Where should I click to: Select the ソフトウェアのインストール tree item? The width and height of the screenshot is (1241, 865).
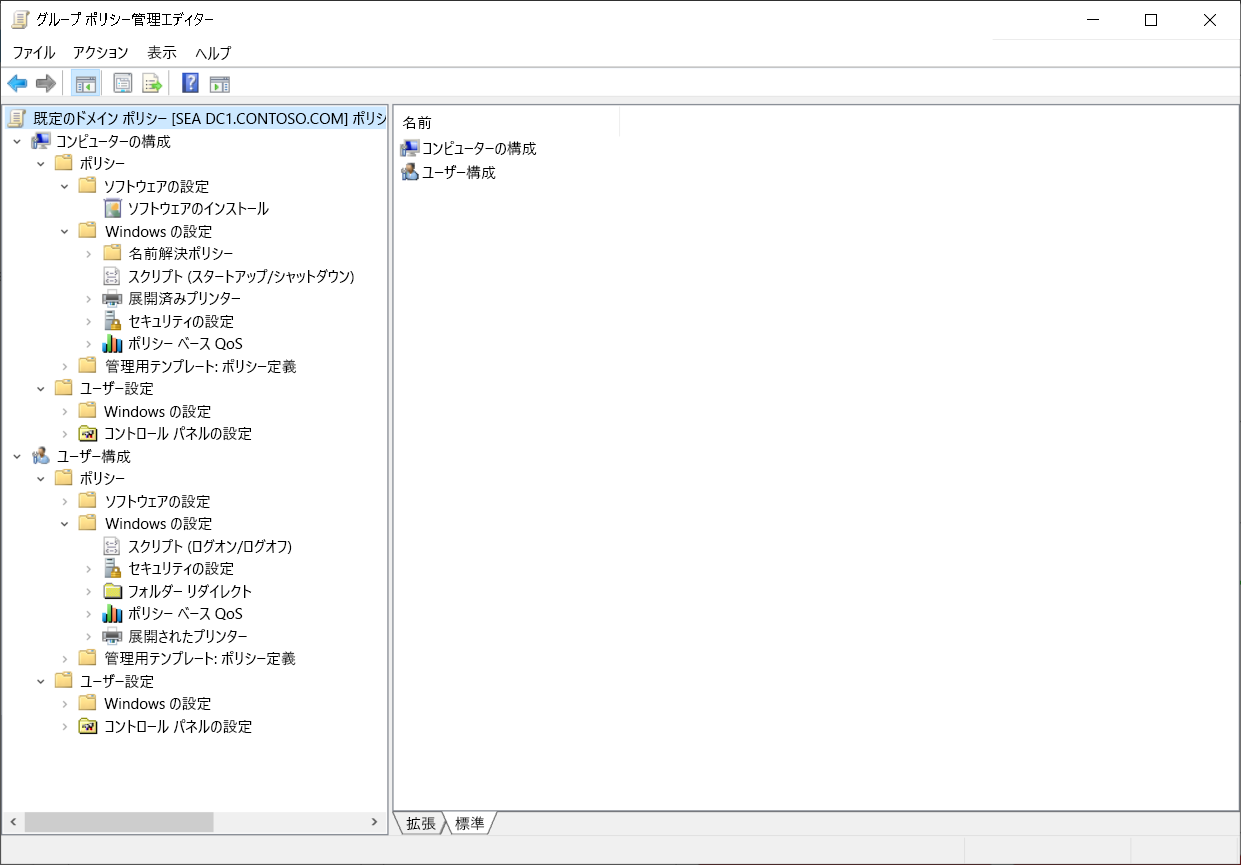pos(198,209)
